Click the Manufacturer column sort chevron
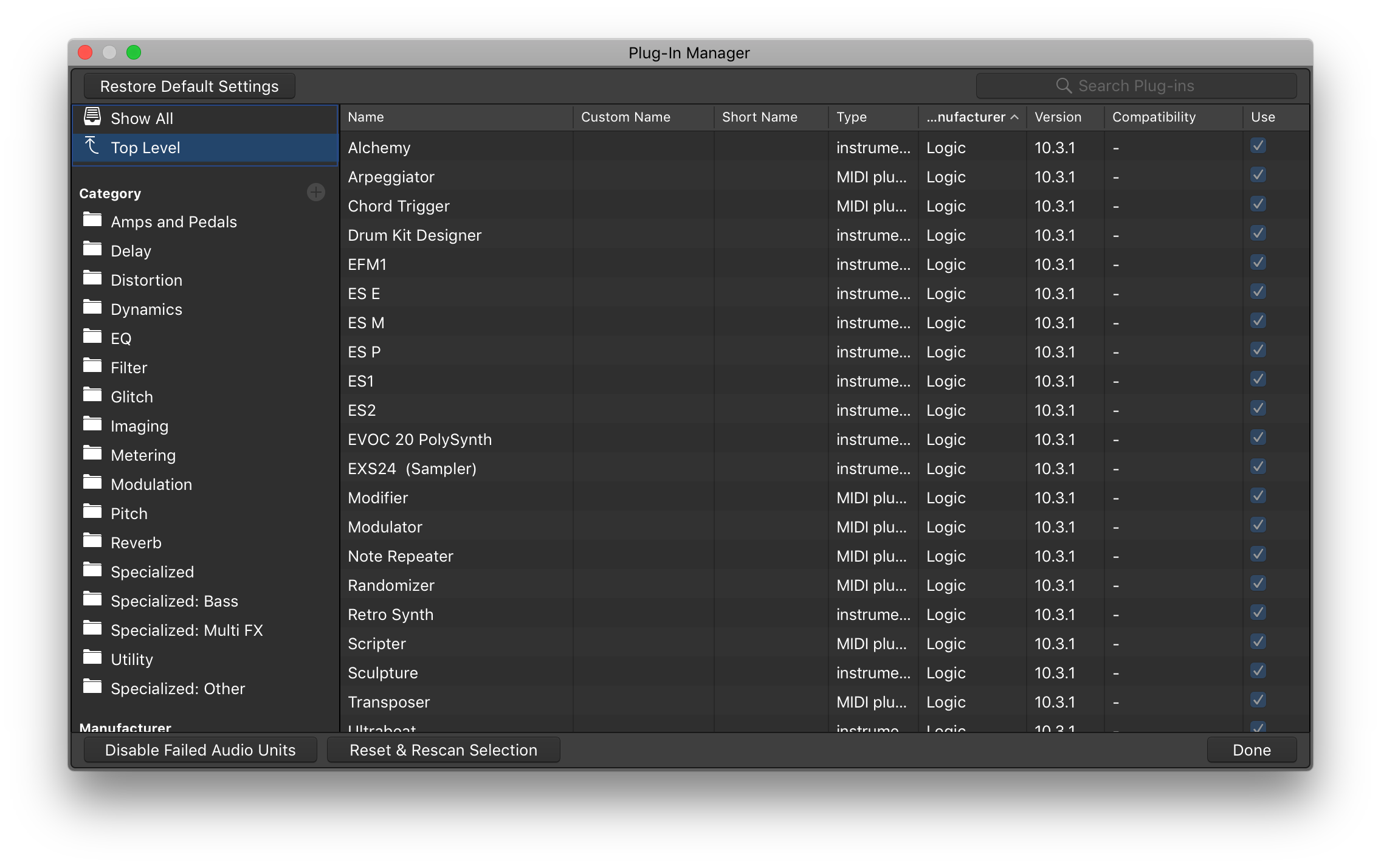This screenshot has width=1381, height=868. pyautogui.click(x=1014, y=117)
